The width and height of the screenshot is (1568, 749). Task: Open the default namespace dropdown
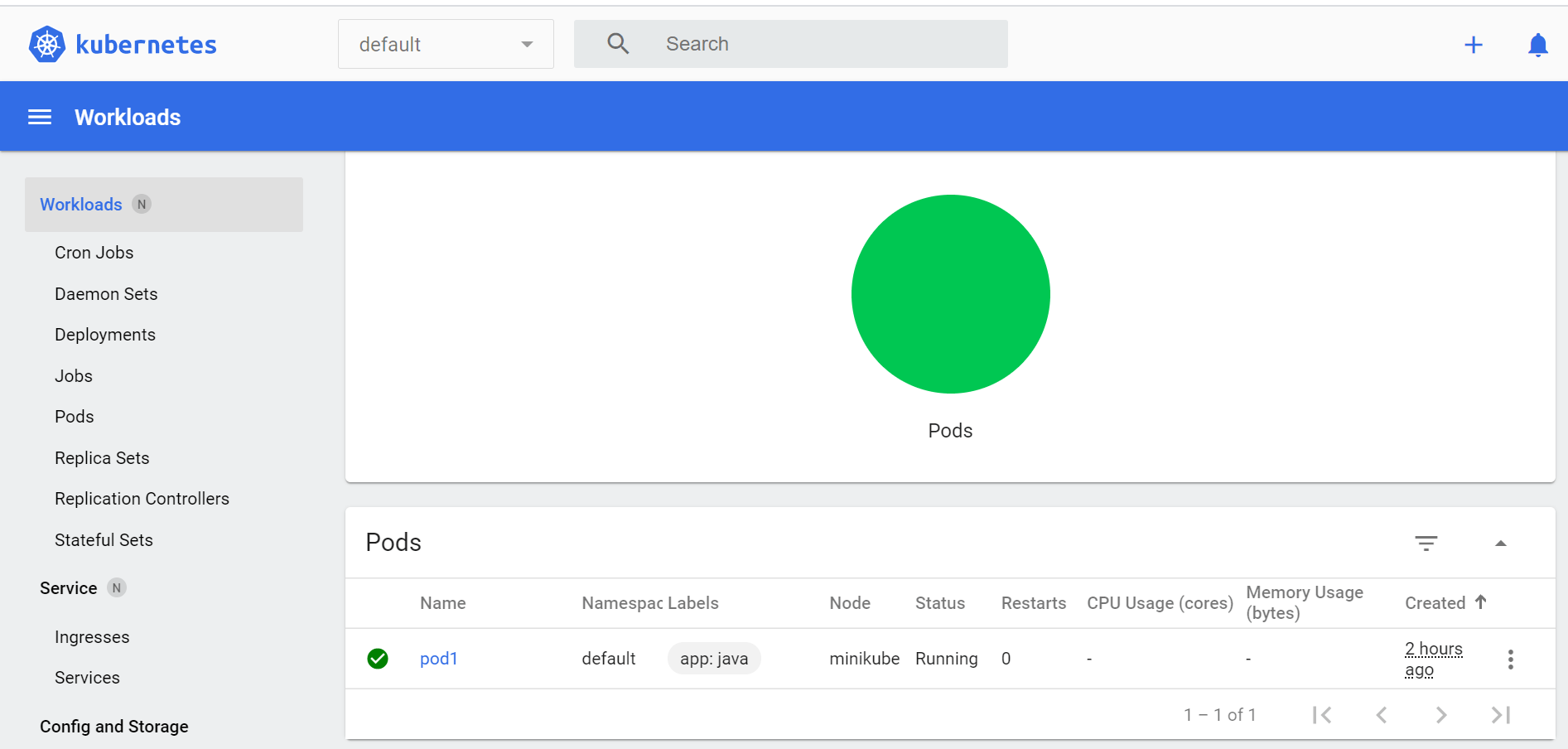click(x=446, y=45)
